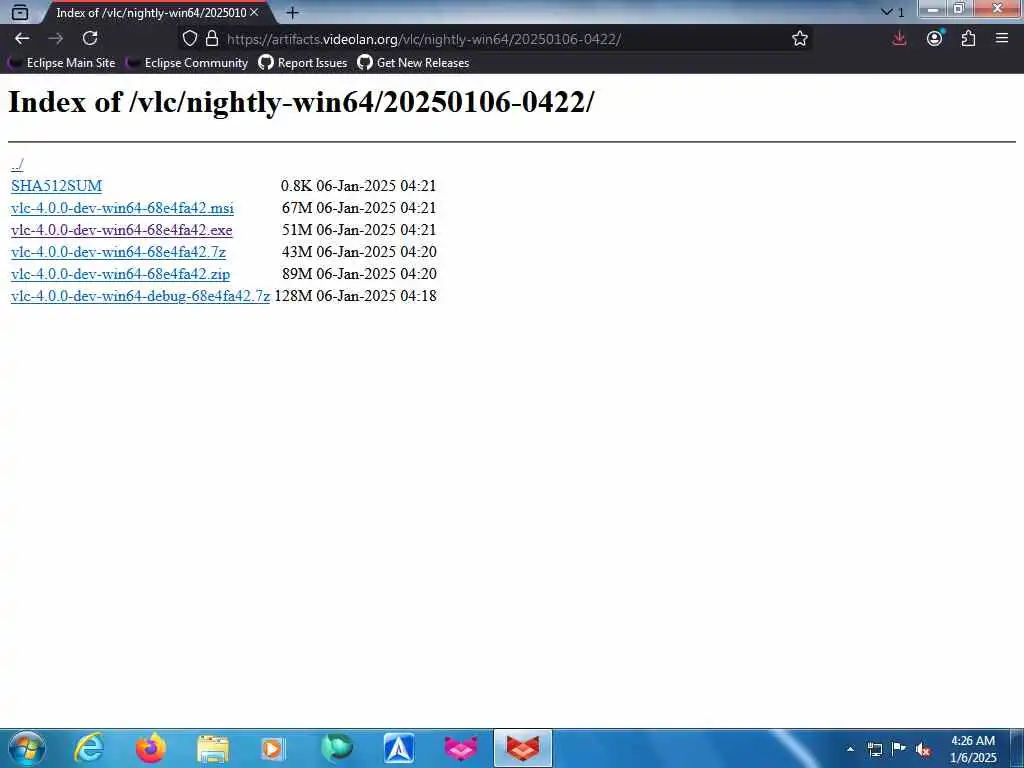Open a new tab
The image size is (1024, 768).
coord(293,12)
